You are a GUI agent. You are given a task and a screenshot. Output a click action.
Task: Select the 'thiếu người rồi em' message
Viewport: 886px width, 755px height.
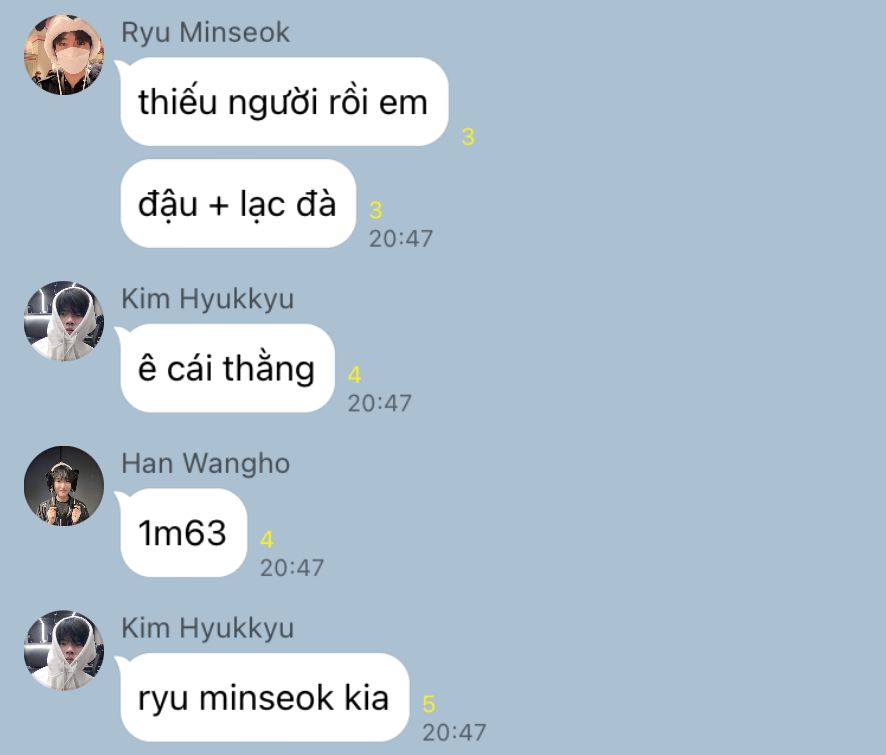[x=284, y=102]
